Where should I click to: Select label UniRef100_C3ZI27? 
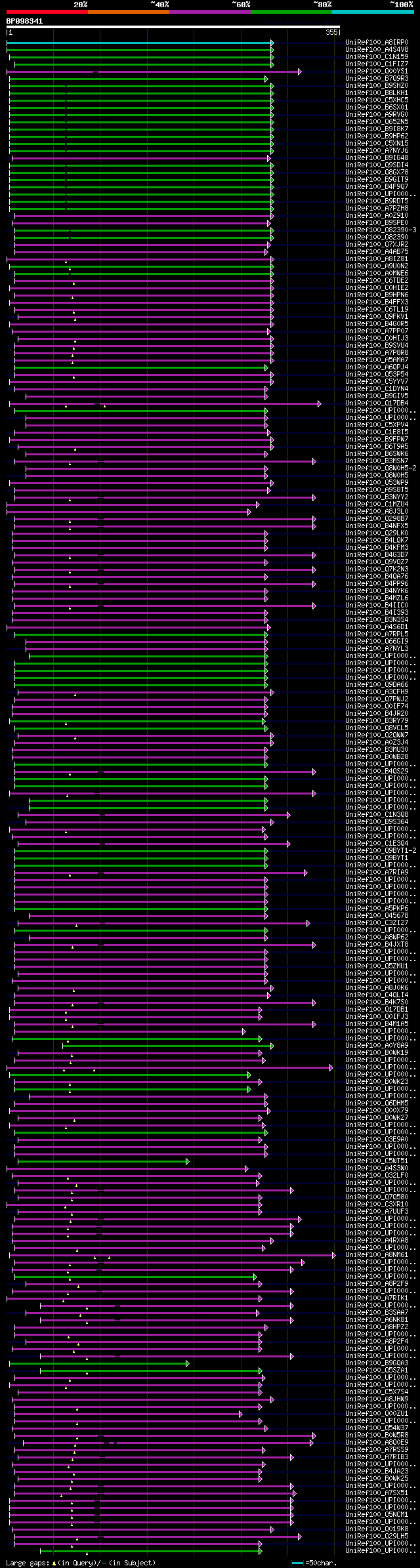click(x=377, y=923)
